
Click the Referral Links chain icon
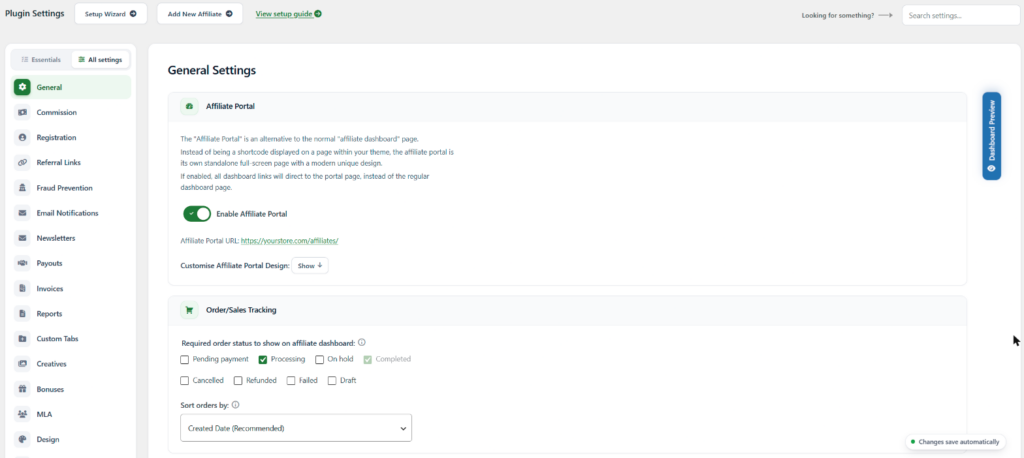click(22, 163)
